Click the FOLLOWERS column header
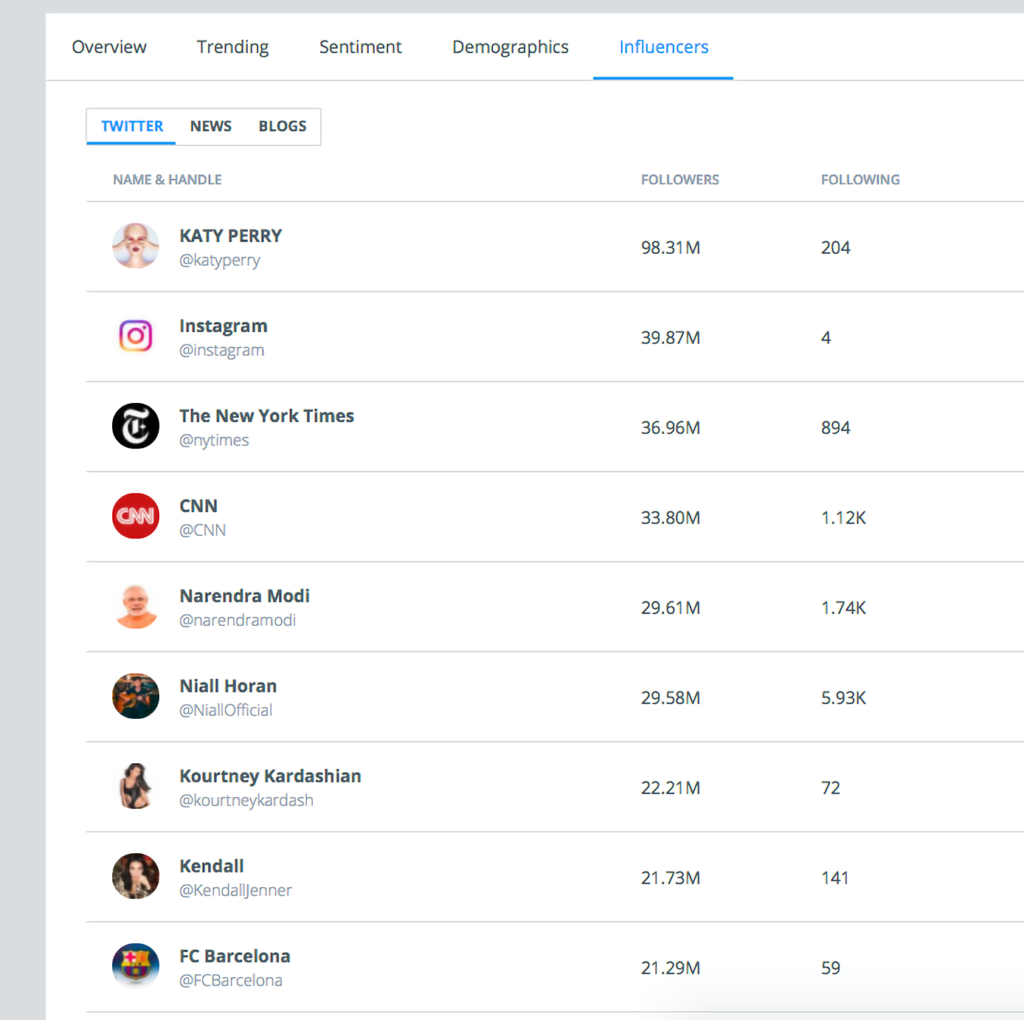1024x1020 pixels. (x=680, y=180)
